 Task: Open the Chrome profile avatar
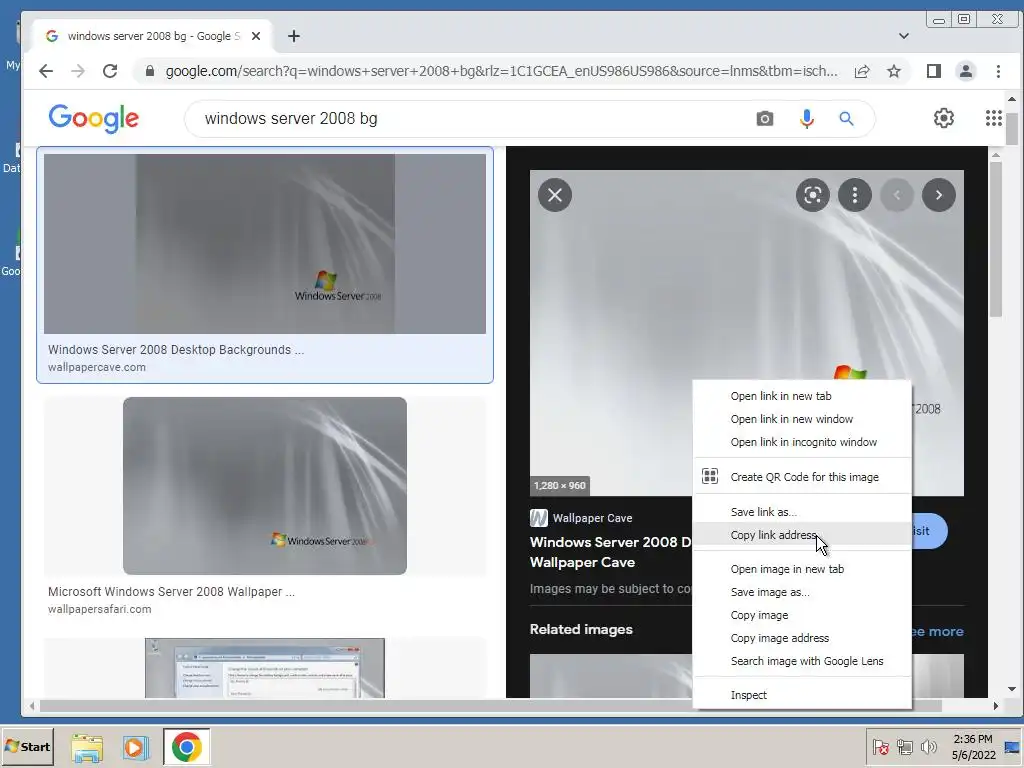click(965, 71)
